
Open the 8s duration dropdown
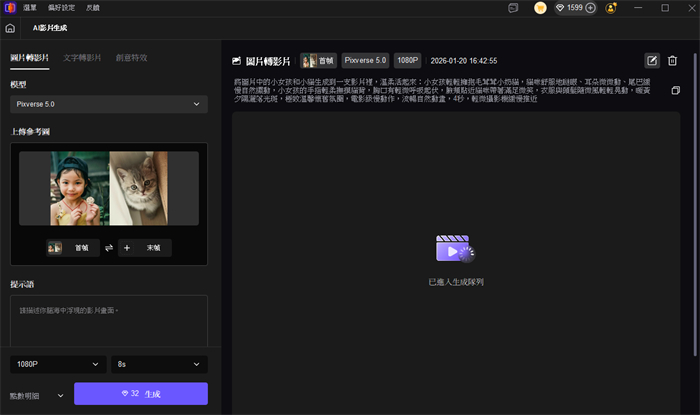click(159, 364)
